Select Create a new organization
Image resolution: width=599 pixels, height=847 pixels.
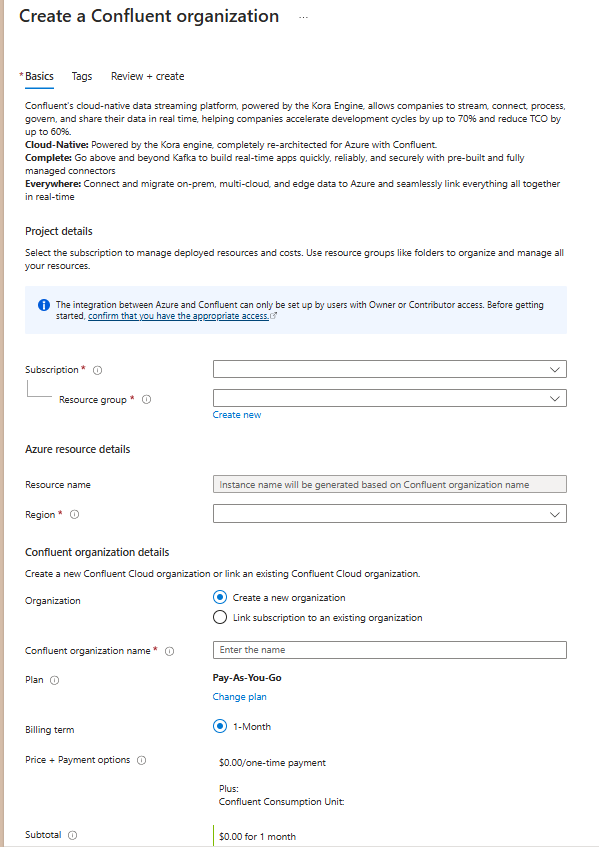(219, 598)
